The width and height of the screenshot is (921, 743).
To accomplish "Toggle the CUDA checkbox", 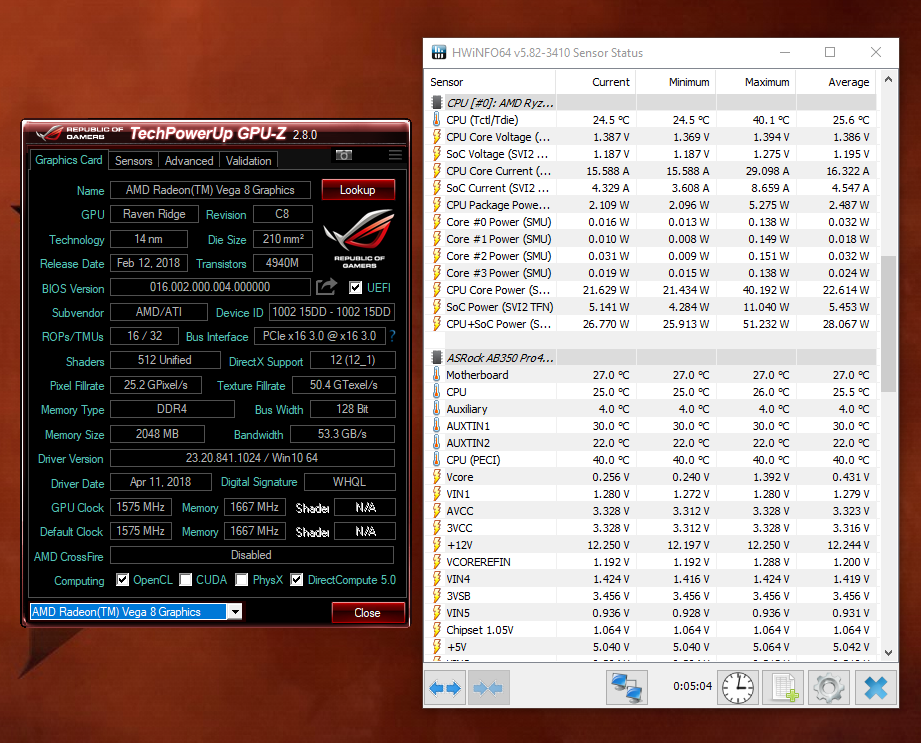I will tap(186, 580).
